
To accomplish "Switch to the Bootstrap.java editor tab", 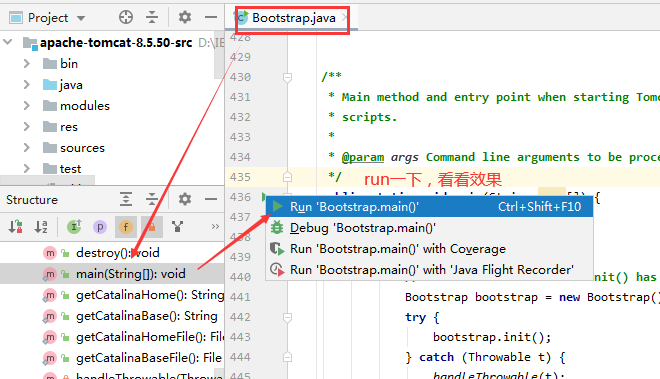I will tap(293, 18).
